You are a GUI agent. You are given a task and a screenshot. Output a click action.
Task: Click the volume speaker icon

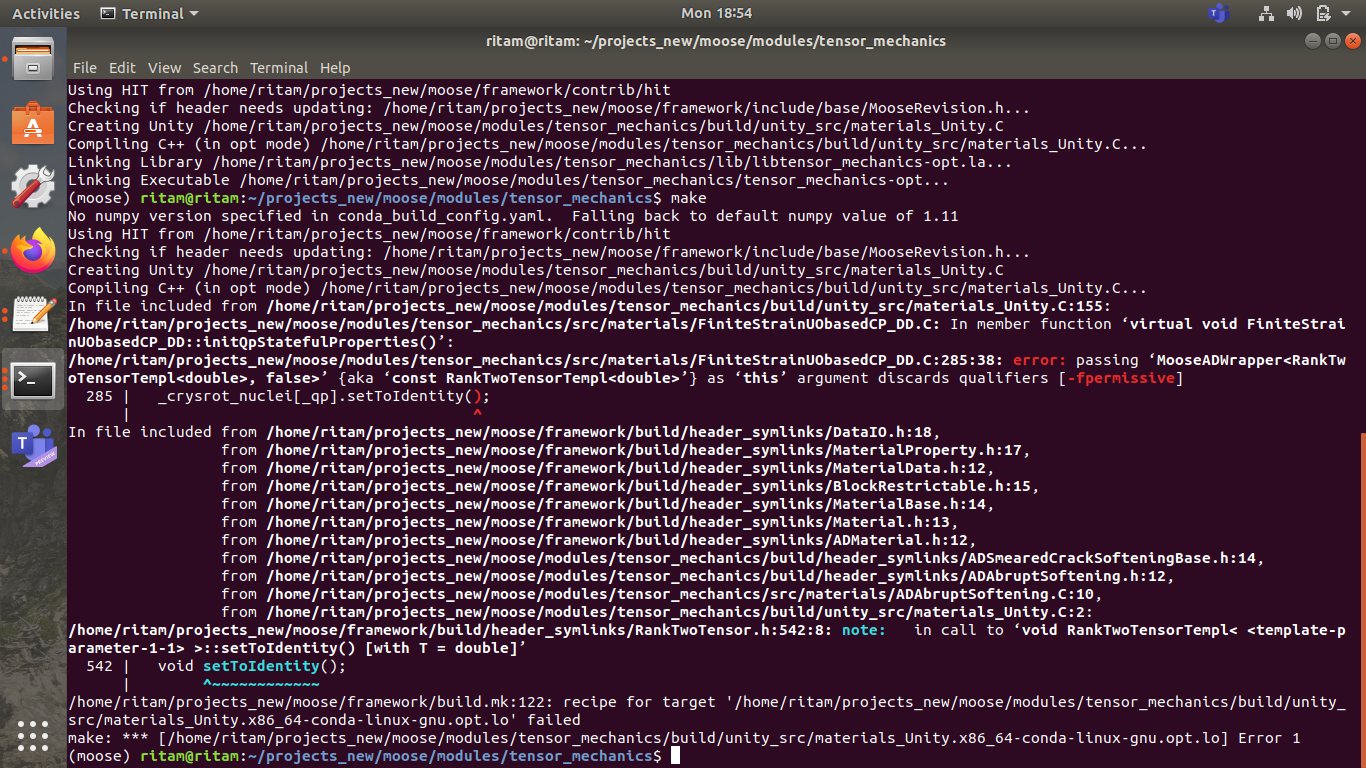(1294, 13)
